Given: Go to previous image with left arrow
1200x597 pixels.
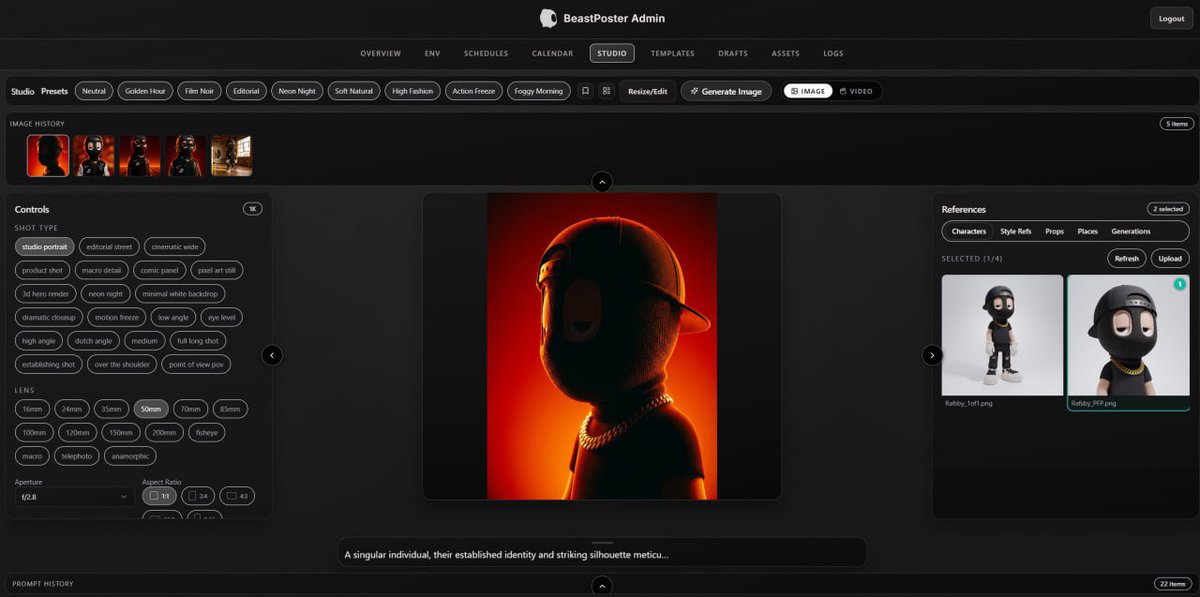Looking at the screenshot, I should coord(272,355).
